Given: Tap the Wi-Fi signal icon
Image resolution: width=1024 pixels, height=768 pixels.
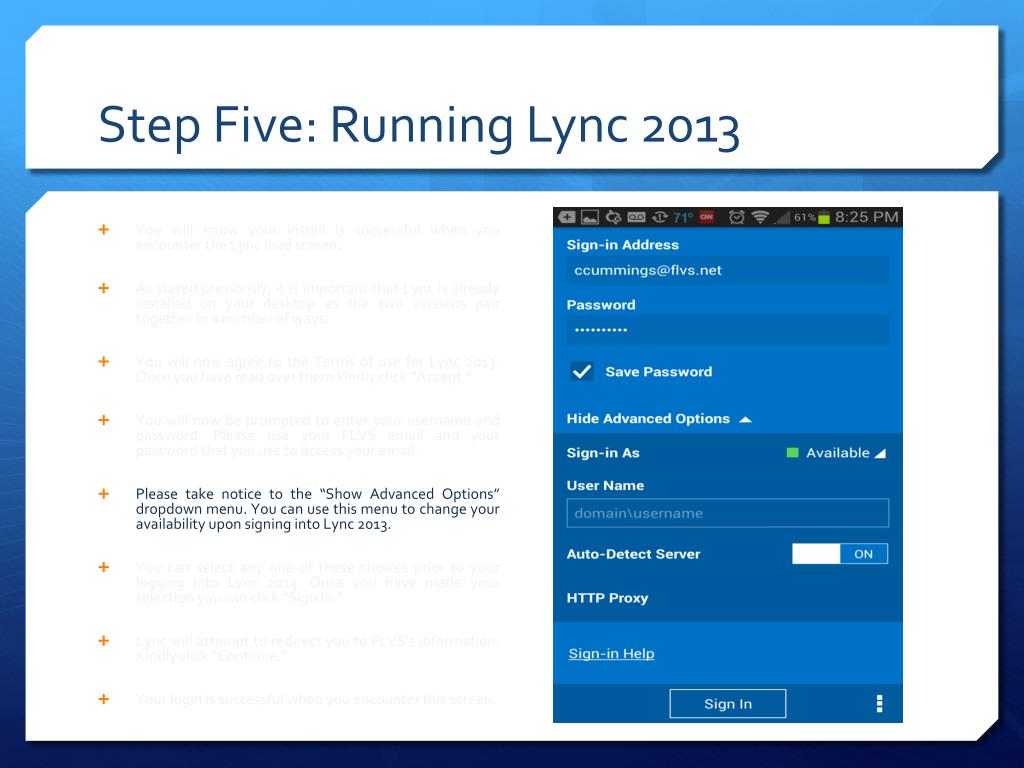Looking at the screenshot, I should click(x=760, y=217).
